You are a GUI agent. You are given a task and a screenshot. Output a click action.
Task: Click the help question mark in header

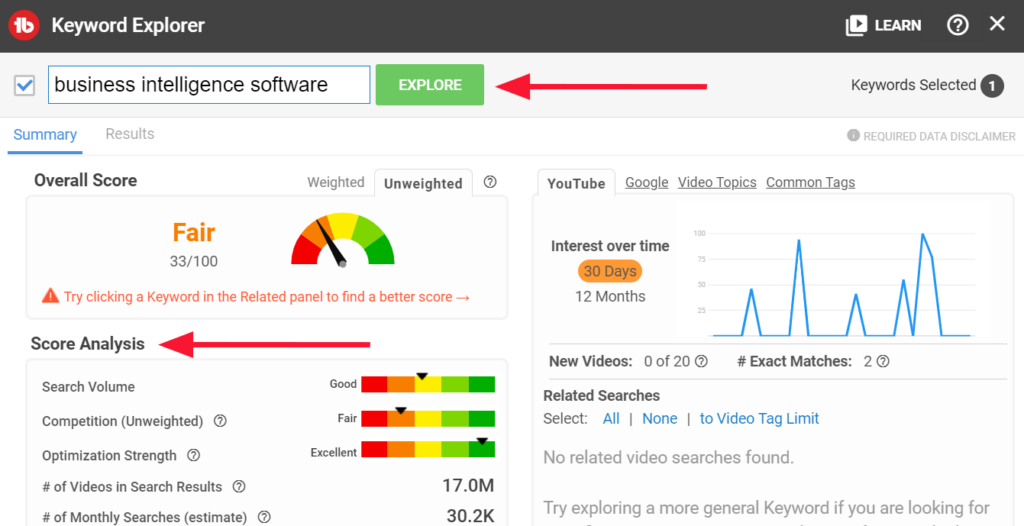pyautogui.click(x=957, y=25)
